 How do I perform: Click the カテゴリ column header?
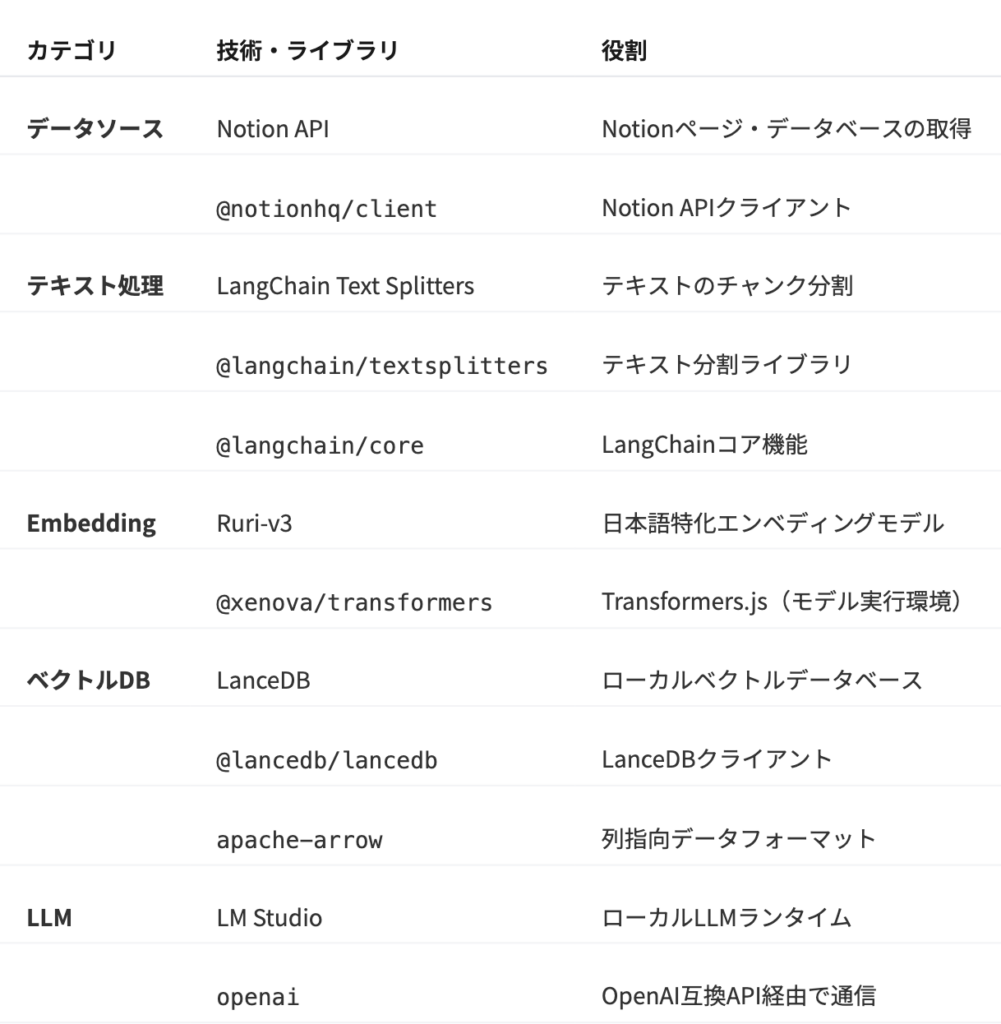[70, 51]
